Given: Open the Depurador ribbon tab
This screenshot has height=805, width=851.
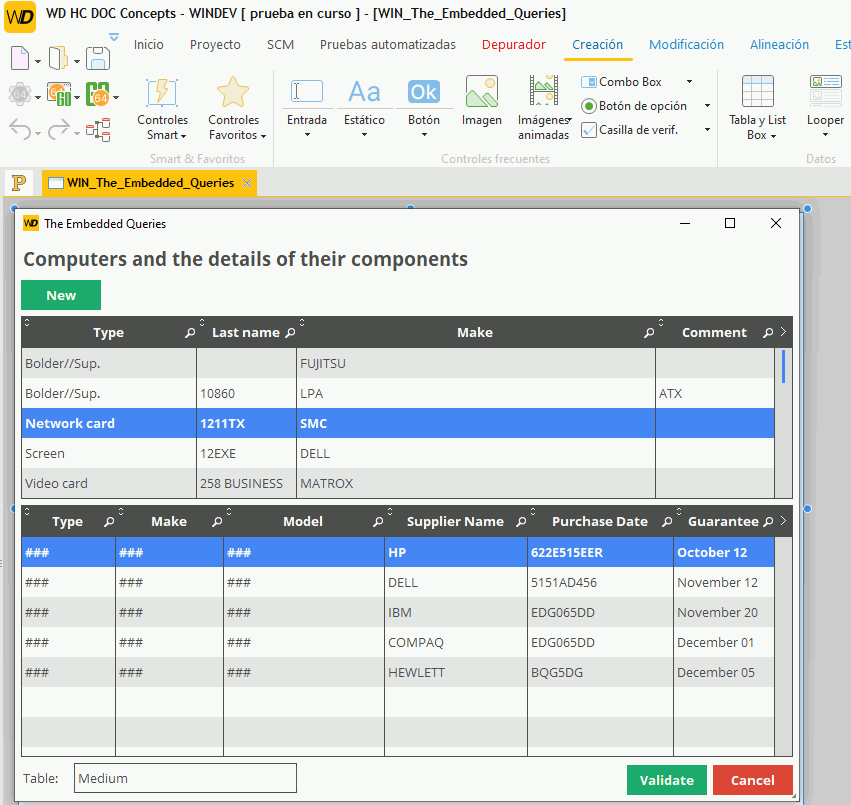Looking at the screenshot, I should pos(513,45).
